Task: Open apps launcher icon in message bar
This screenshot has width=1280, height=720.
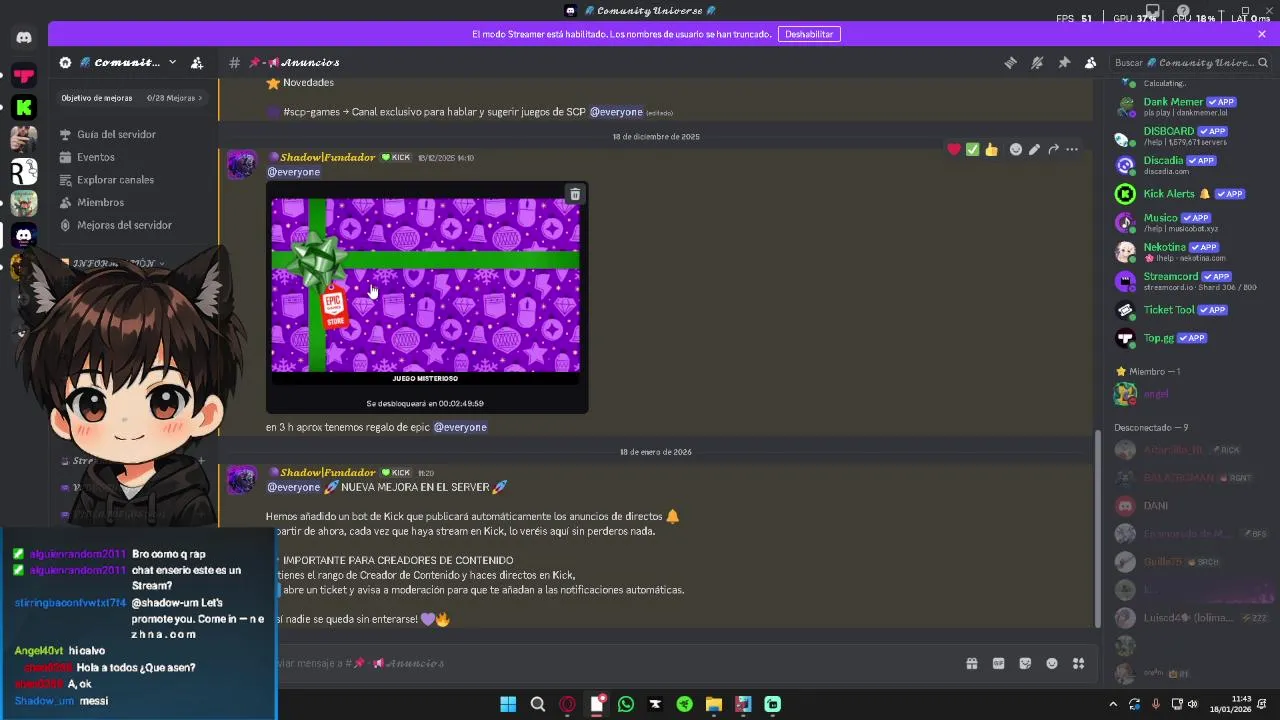Action: (x=1079, y=663)
